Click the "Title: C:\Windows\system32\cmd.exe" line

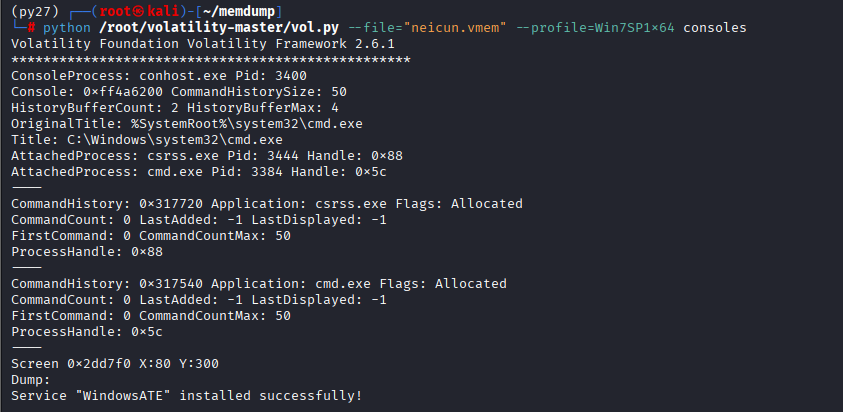click(x=146, y=140)
